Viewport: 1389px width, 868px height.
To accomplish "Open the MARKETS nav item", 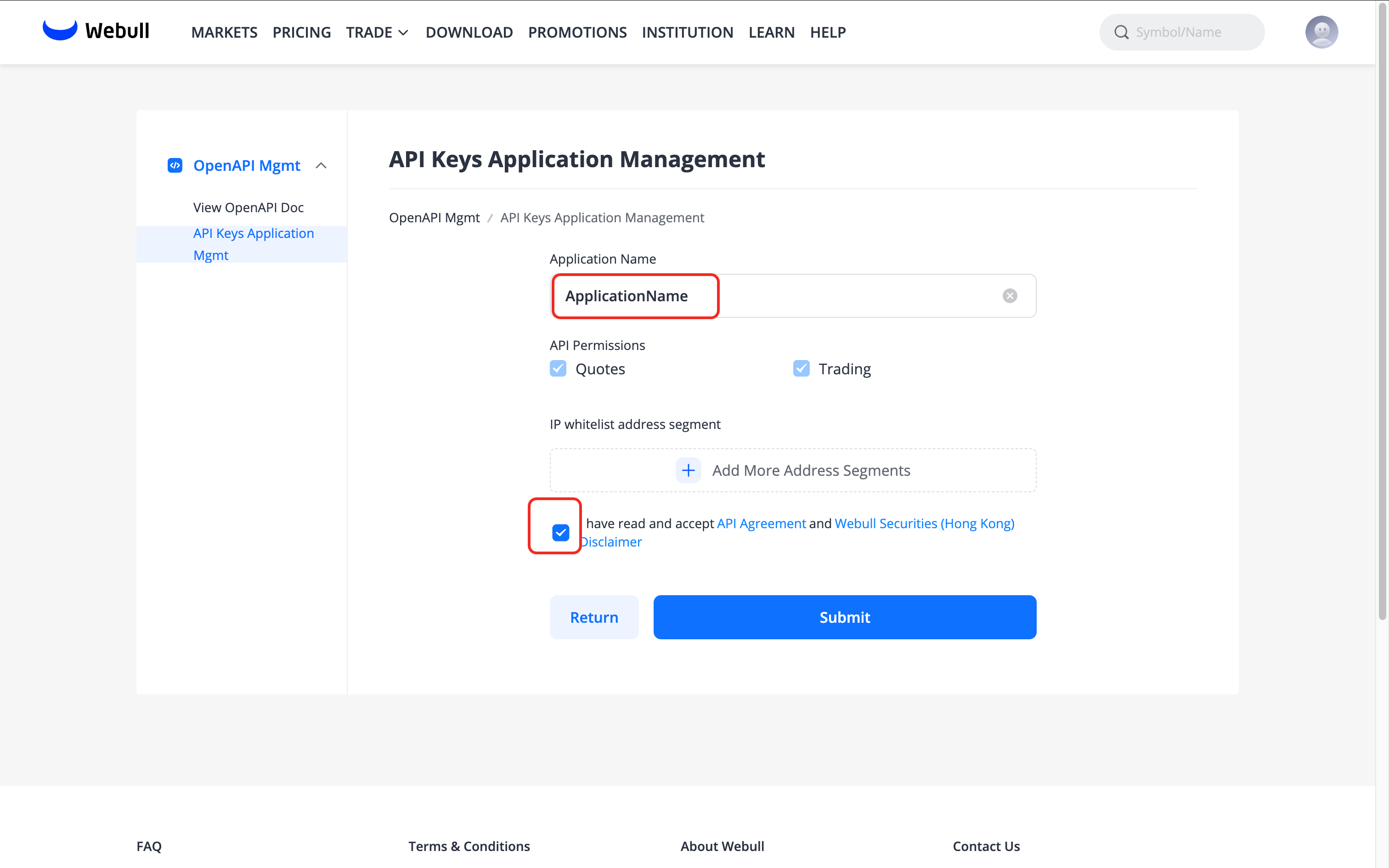I will (x=224, y=32).
